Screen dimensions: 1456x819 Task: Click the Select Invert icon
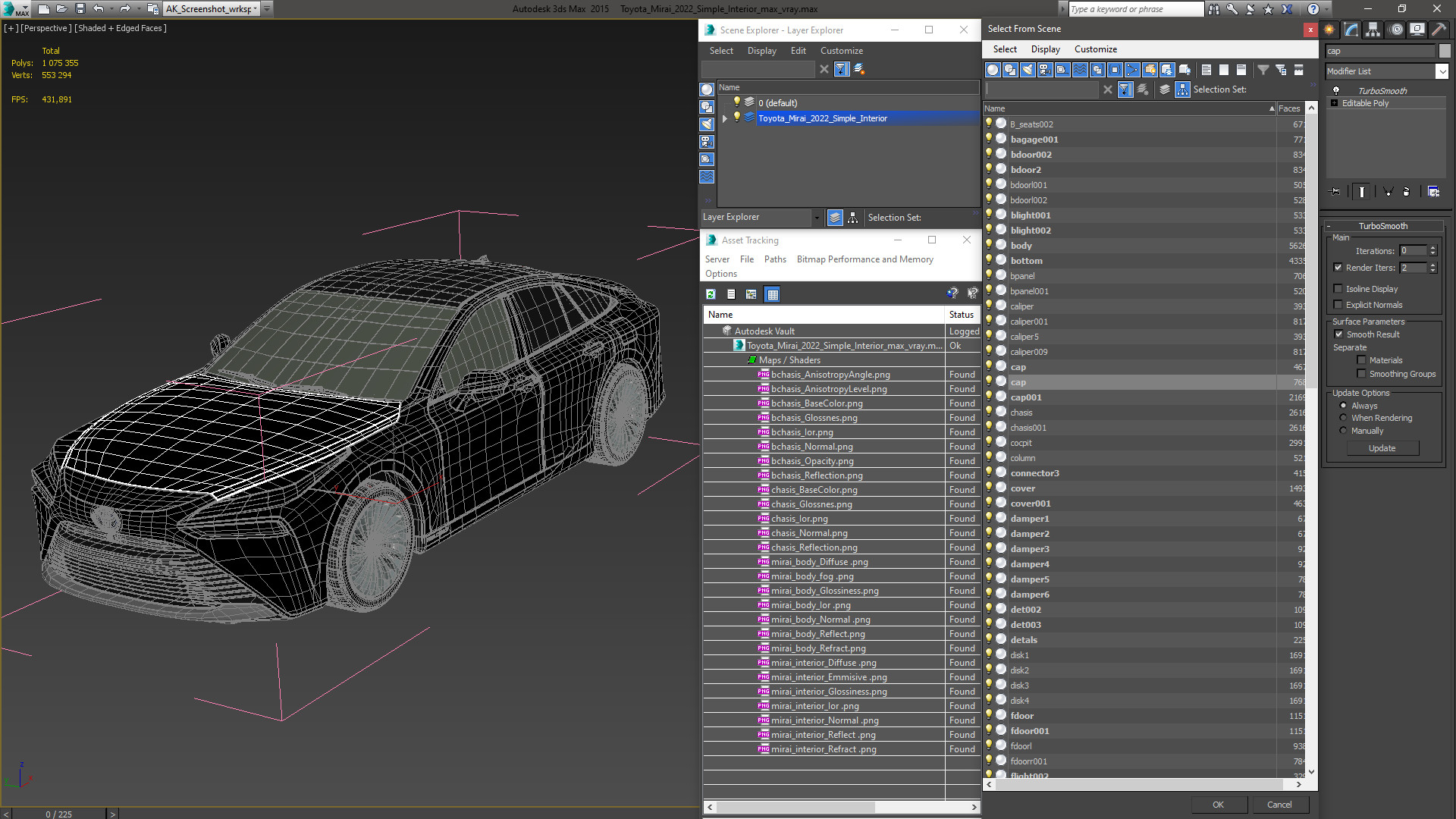pyautogui.click(x=1241, y=70)
